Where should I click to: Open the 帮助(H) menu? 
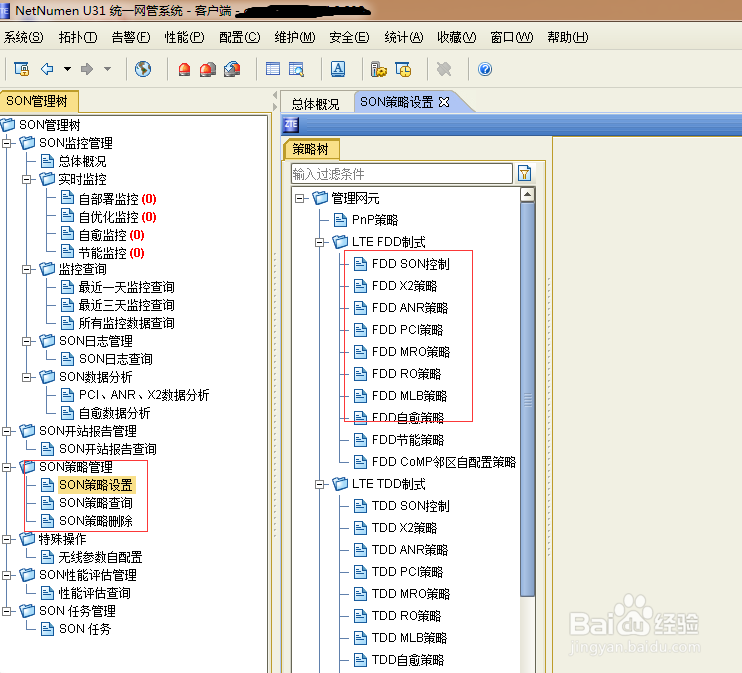pyautogui.click(x=567, y=37)
